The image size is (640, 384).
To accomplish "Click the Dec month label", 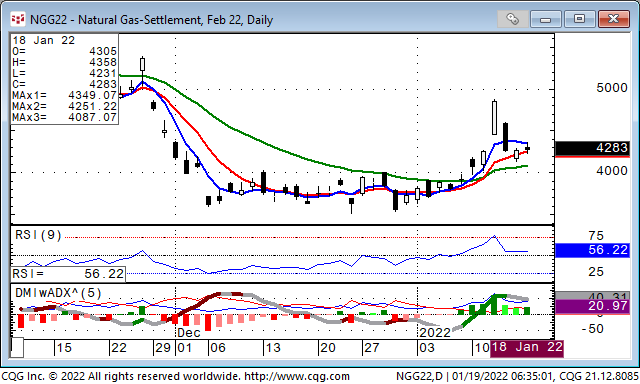I will (189, 333).
